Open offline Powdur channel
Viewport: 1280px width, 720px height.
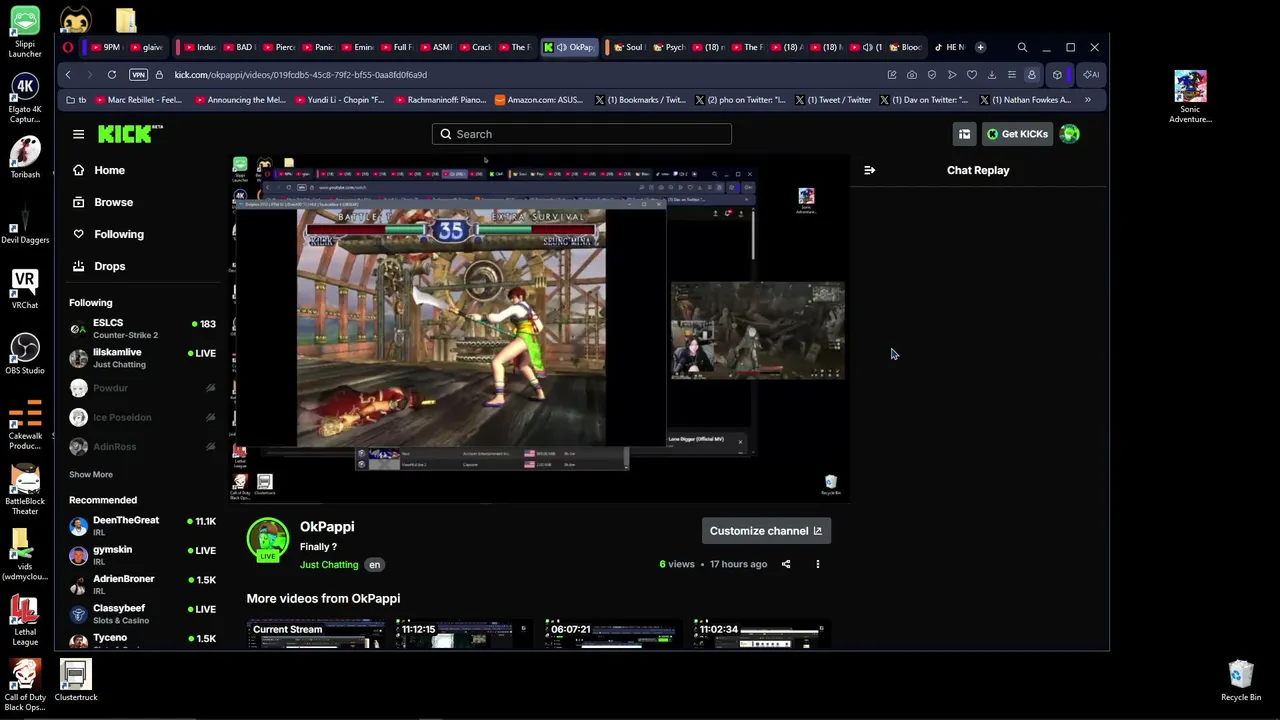click(142, 388)
